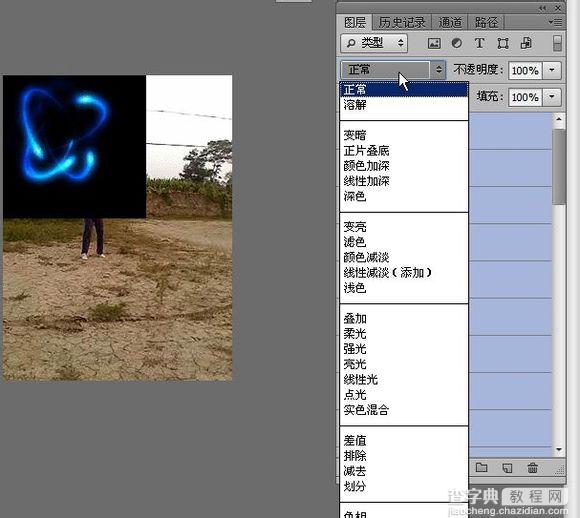Select 线性减淡（添加） blend mode
The height and width of the screenshot is (518, 580).
coord(404,273)
